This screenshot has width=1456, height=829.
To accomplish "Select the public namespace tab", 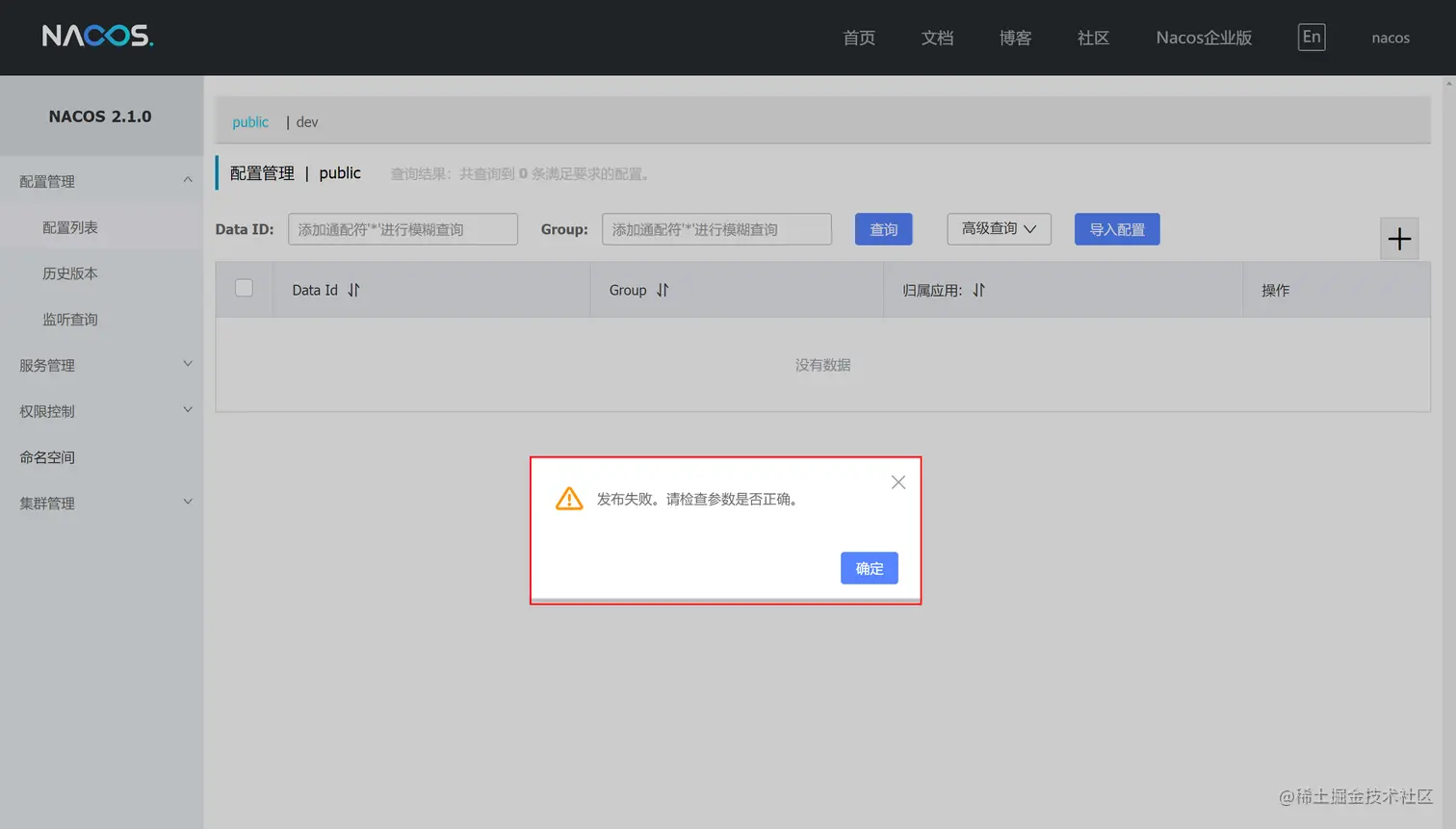I will [249, 122].
